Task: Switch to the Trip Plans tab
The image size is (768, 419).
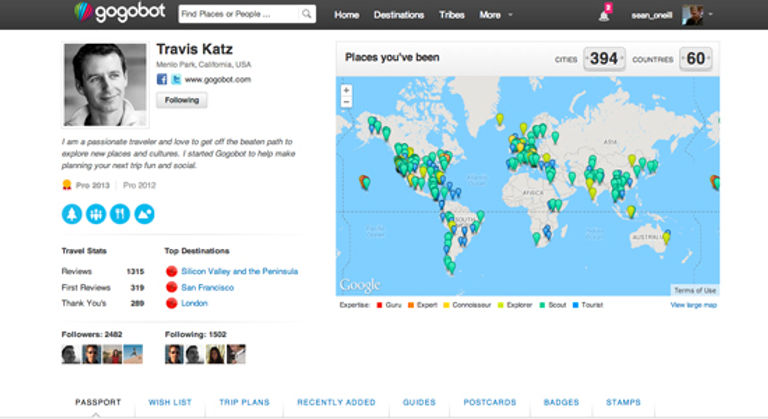Action: coord(244,402)
